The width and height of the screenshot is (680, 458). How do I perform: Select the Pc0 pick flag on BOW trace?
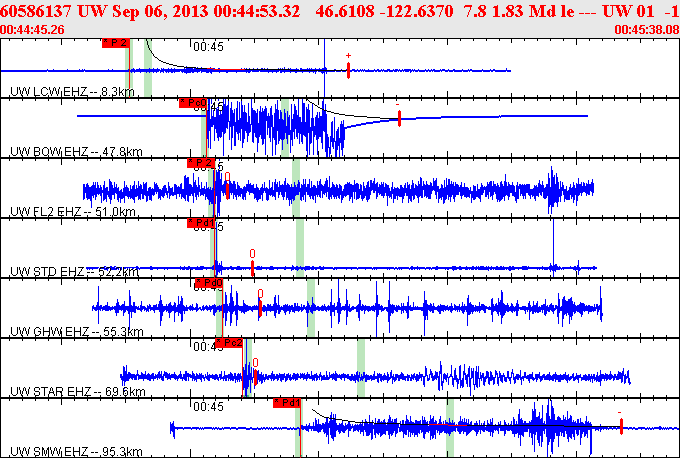pos(193,103)
